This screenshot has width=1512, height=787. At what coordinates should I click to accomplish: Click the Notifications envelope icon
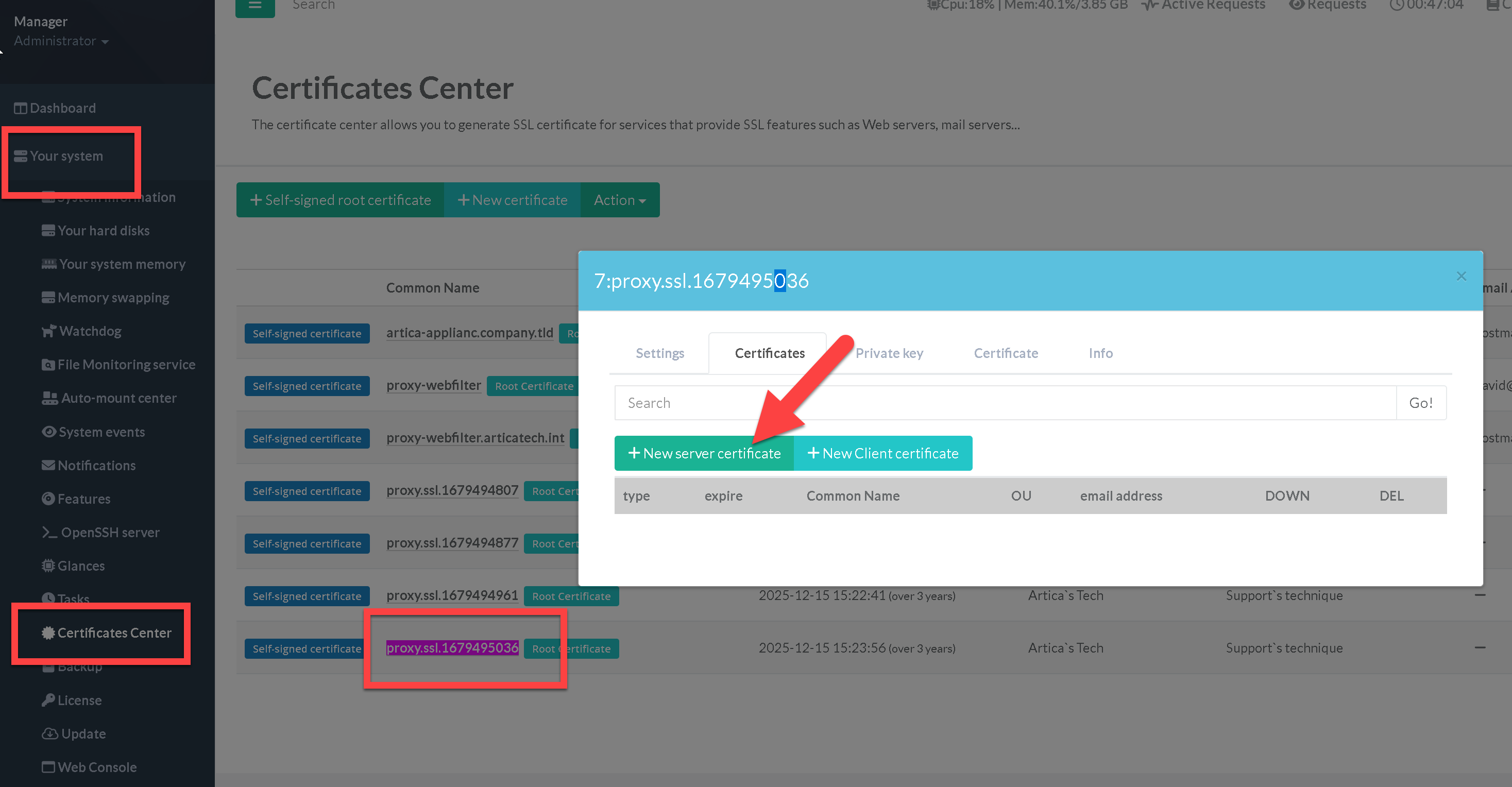point(48,466)
